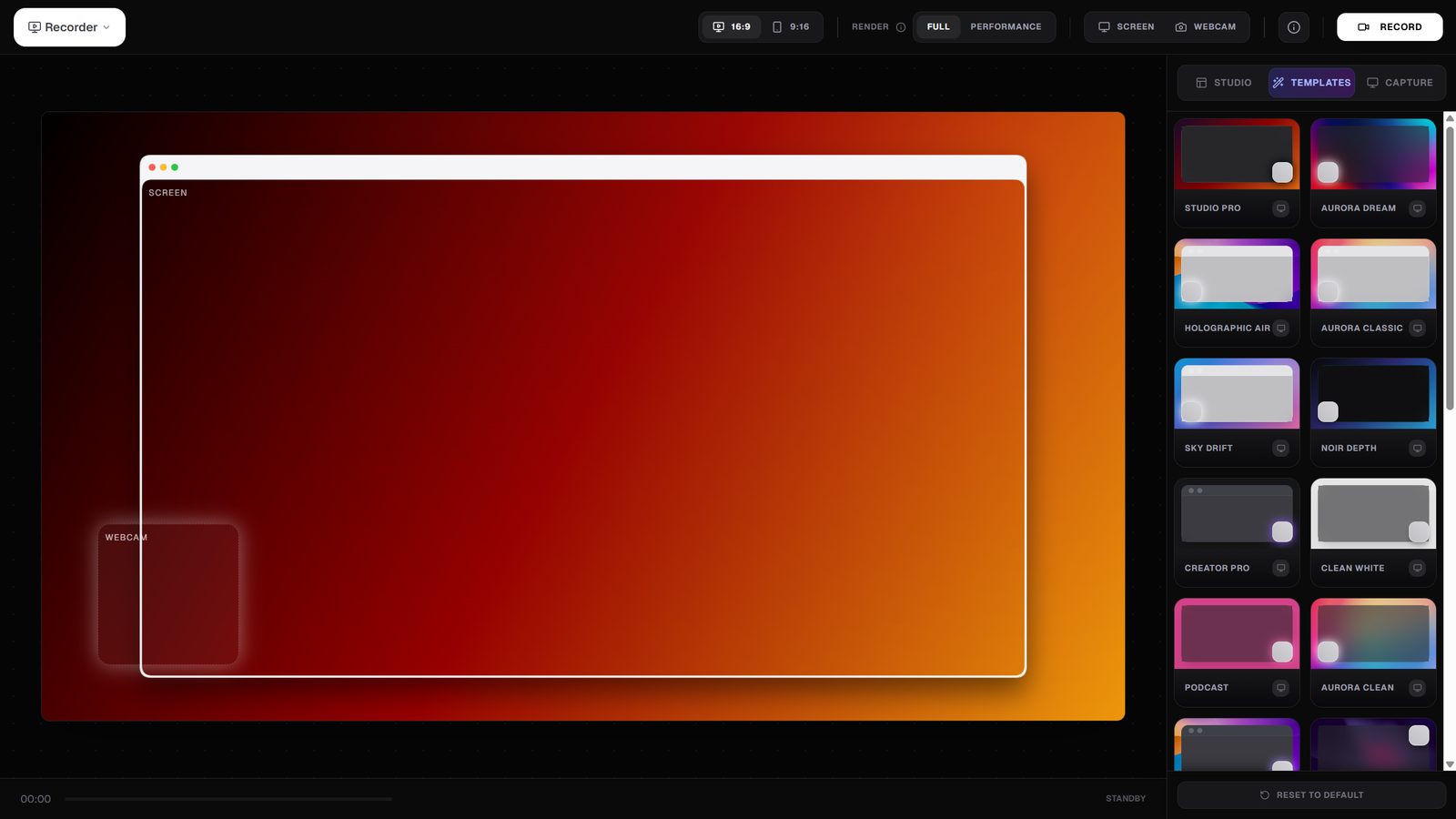The height and width of the screenshot is (819, 1456).
Task: Open the Recorder dropdown menu
Action: [69, 27]
